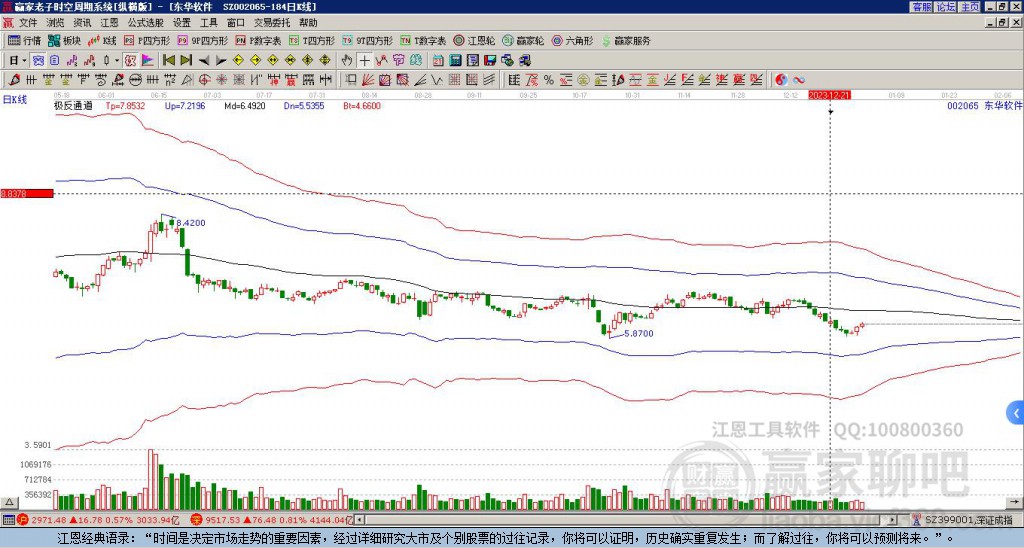
Task: Open the 行情 market quotes view
Action: pyautogui.click(x=24, y=40)
